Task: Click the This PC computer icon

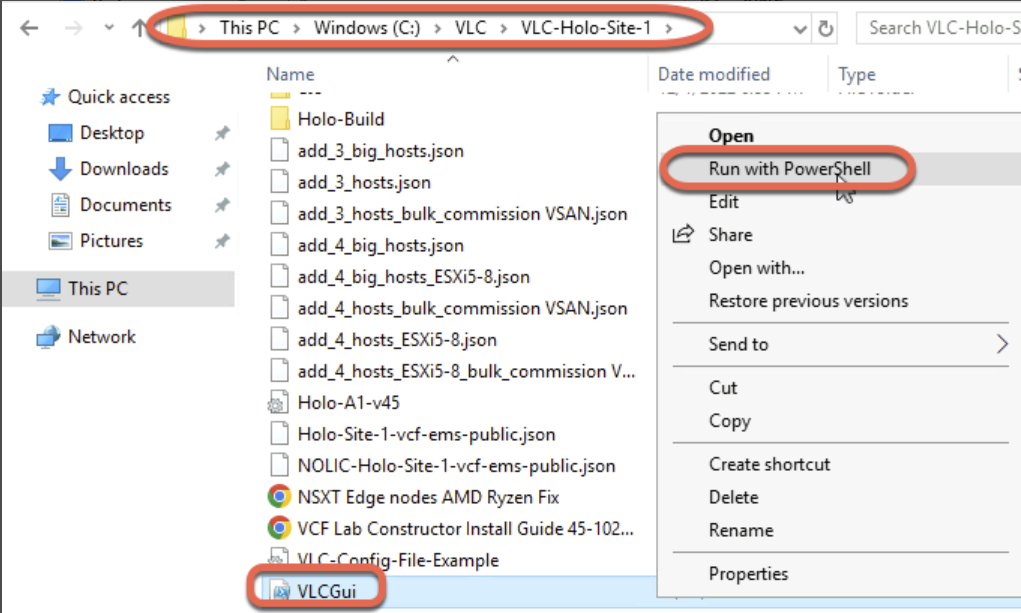Action: coord(48,289)
